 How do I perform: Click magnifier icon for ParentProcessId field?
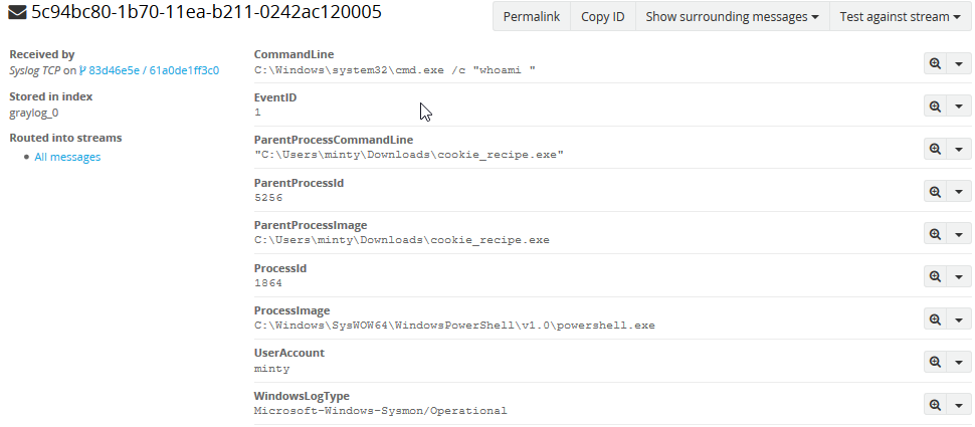[x=935, y=191]
